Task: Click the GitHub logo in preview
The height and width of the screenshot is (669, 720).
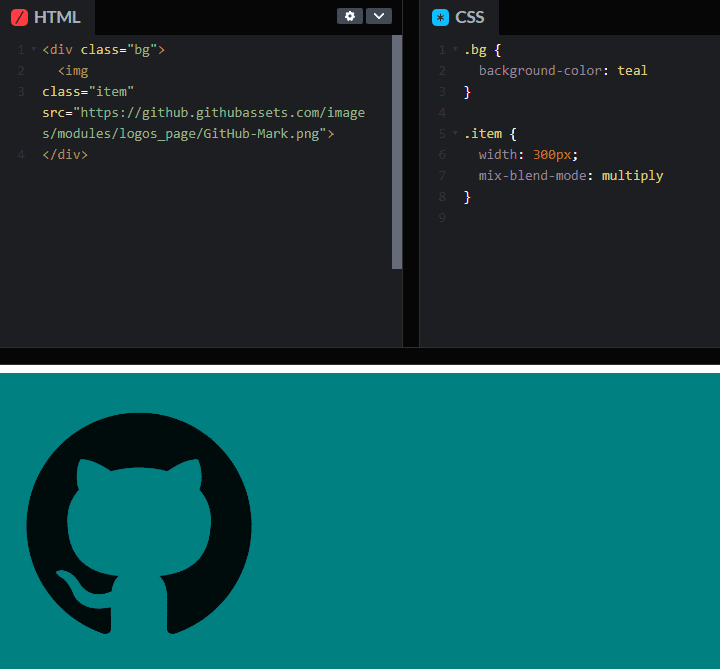Action: (x=139, y=523)
